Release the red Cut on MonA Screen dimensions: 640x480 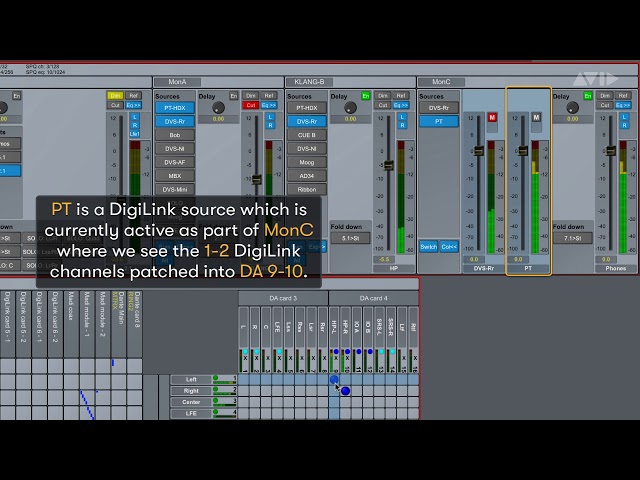point(251,105)
